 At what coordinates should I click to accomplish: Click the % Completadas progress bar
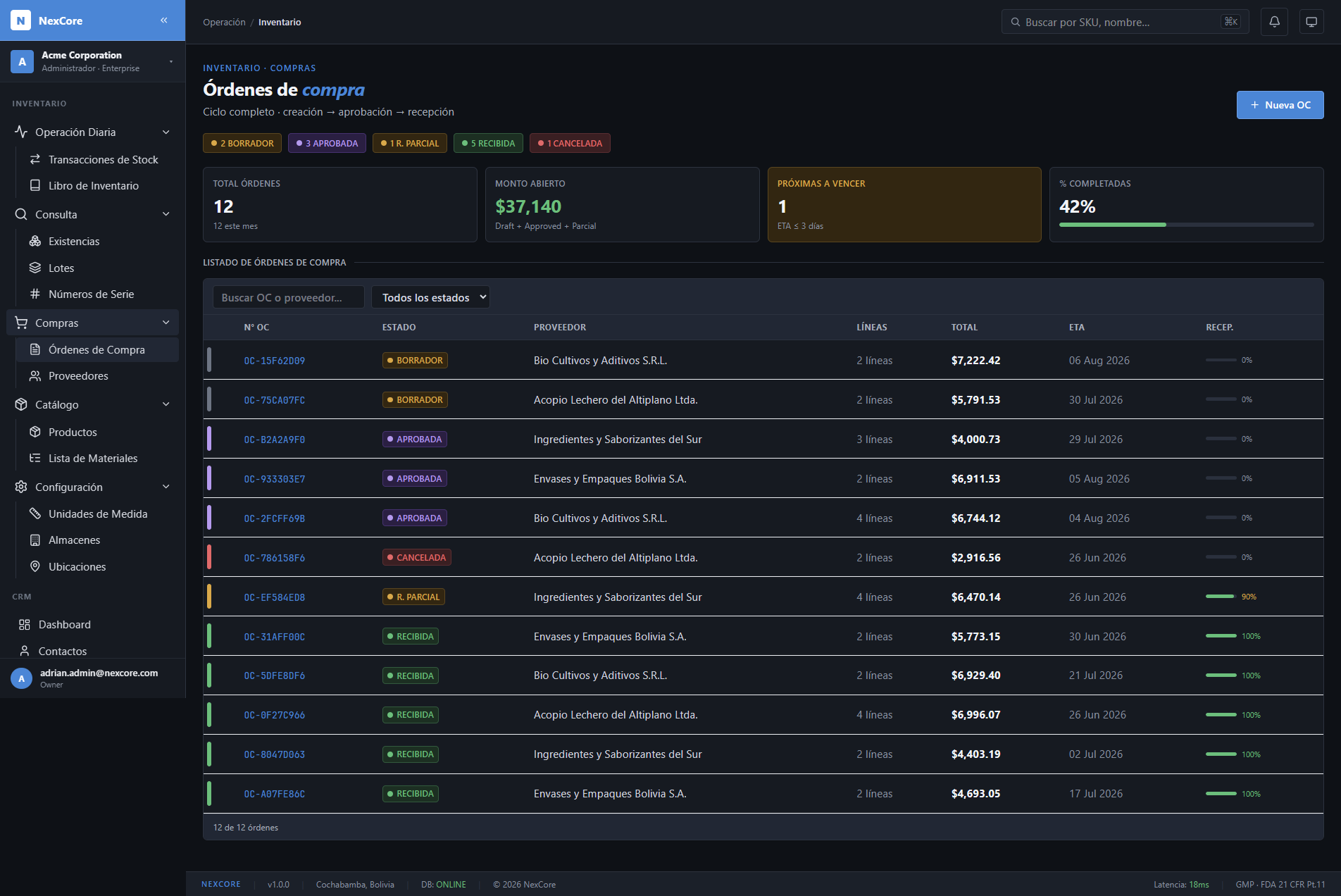(x=1186, y=225)
